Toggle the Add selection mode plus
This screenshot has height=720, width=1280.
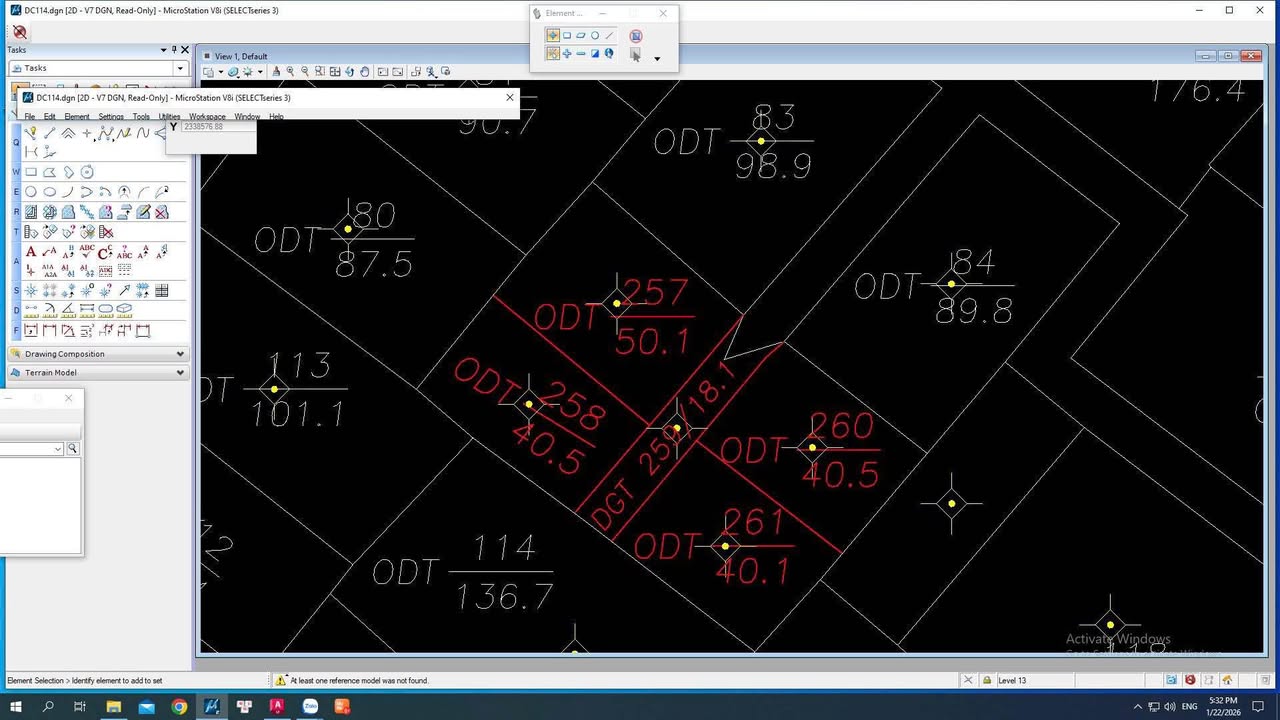click(x=567, y=54)
